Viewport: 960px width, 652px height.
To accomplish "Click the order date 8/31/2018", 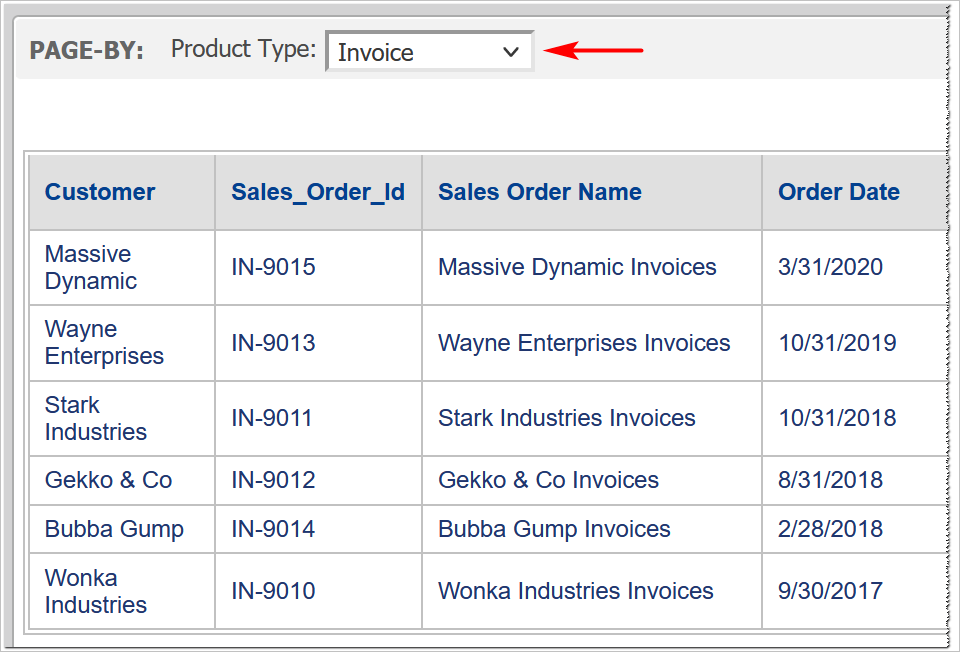I will pos(830,480).
